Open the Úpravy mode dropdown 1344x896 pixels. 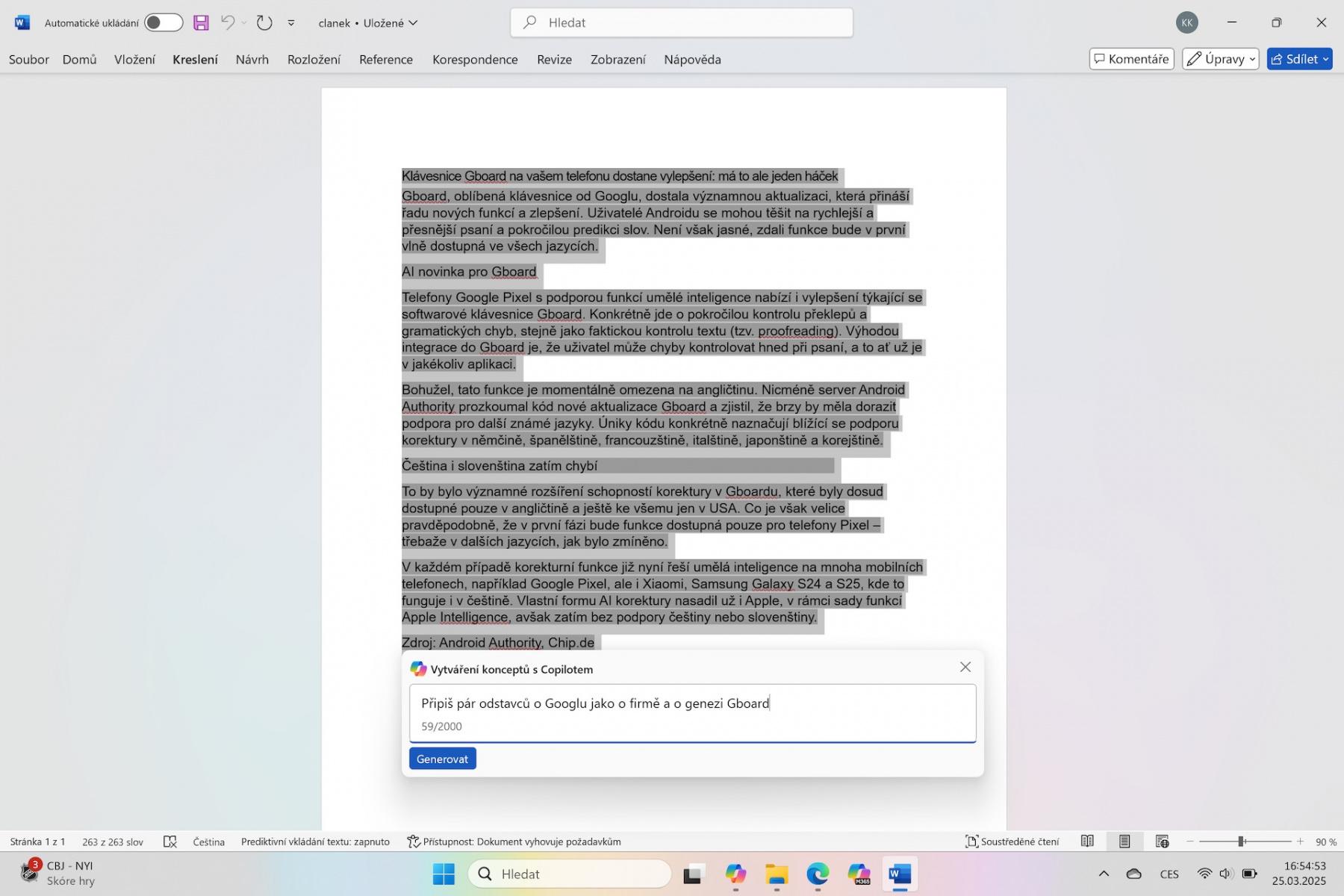(1221, 59)
